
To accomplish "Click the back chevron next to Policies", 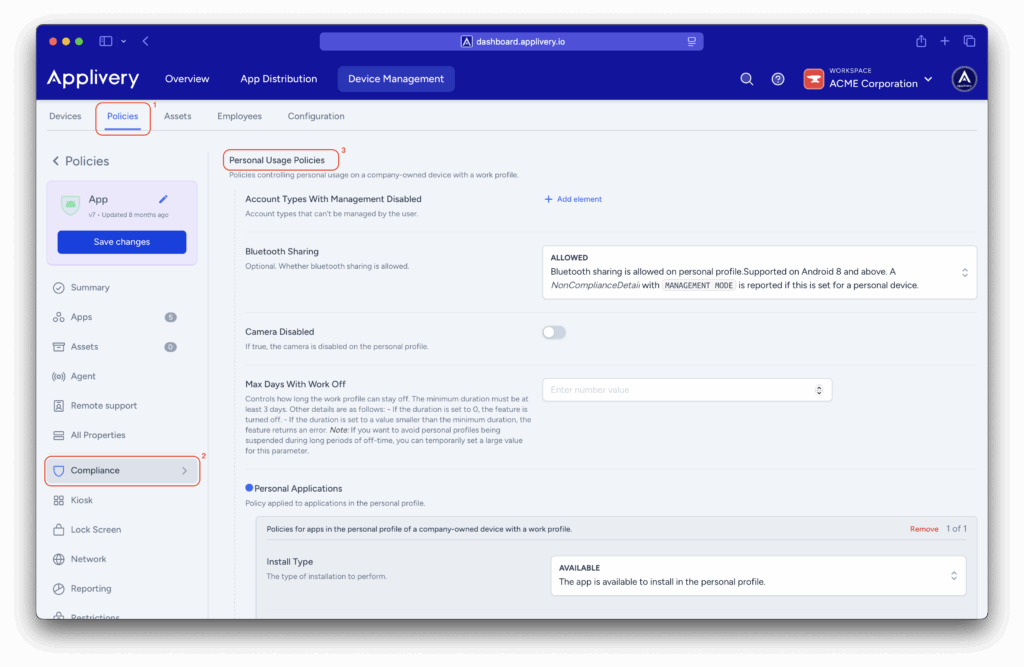I will coord(56,161).
